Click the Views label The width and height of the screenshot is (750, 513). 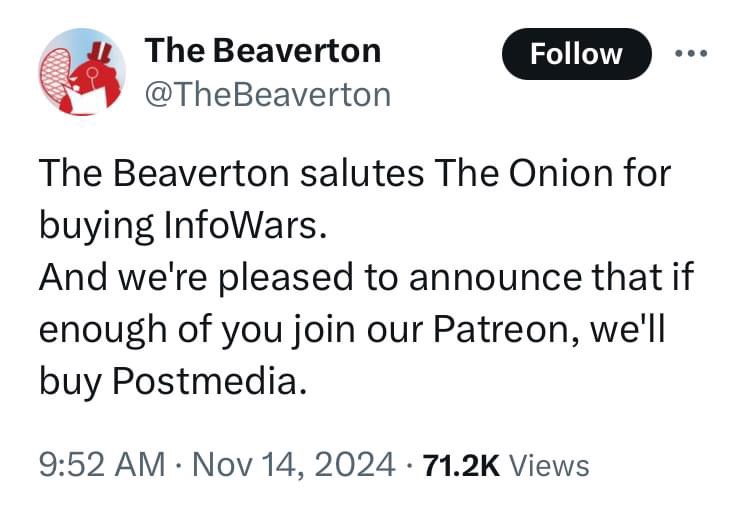549,466
